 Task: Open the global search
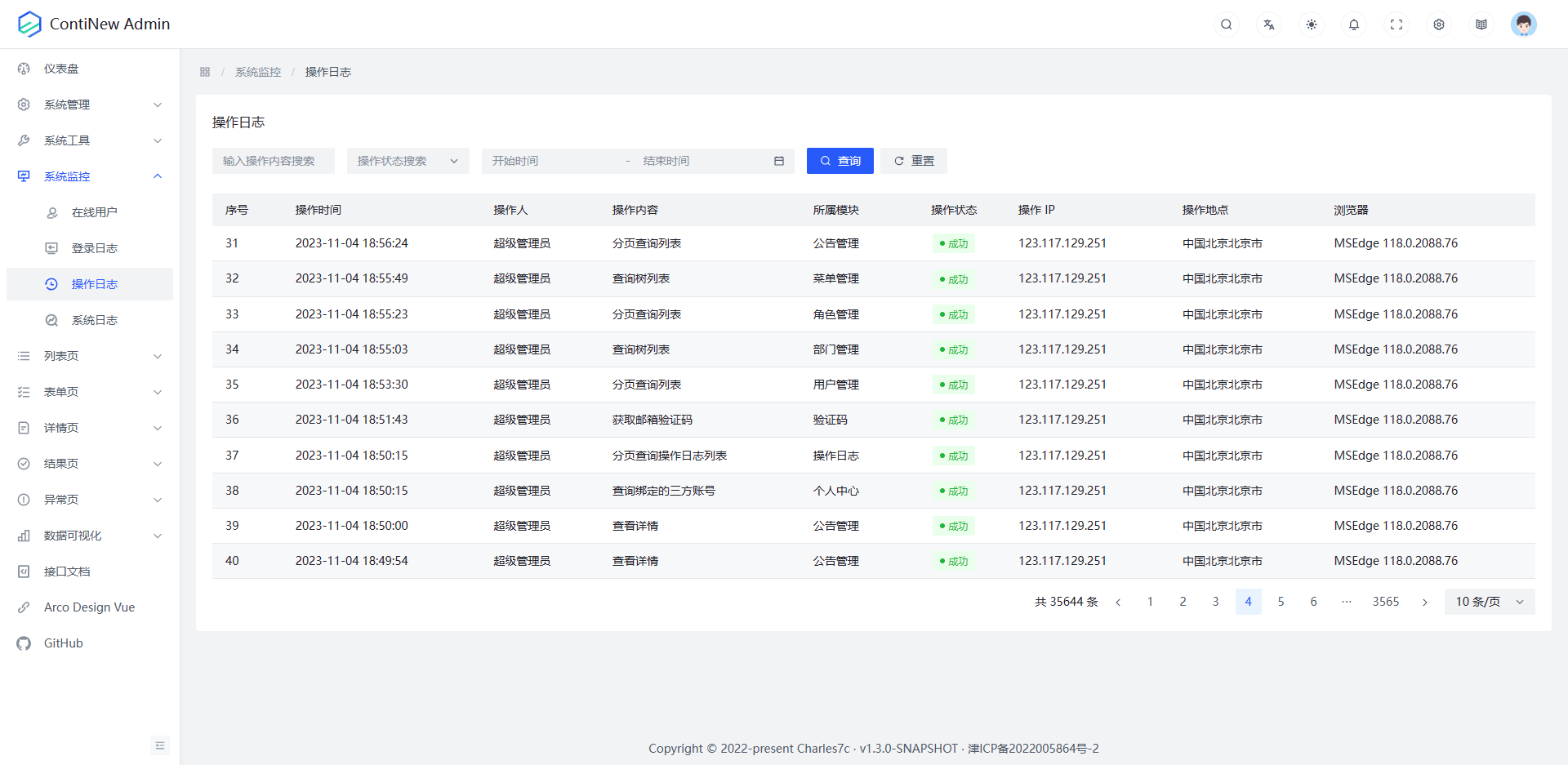[1226, 24]
